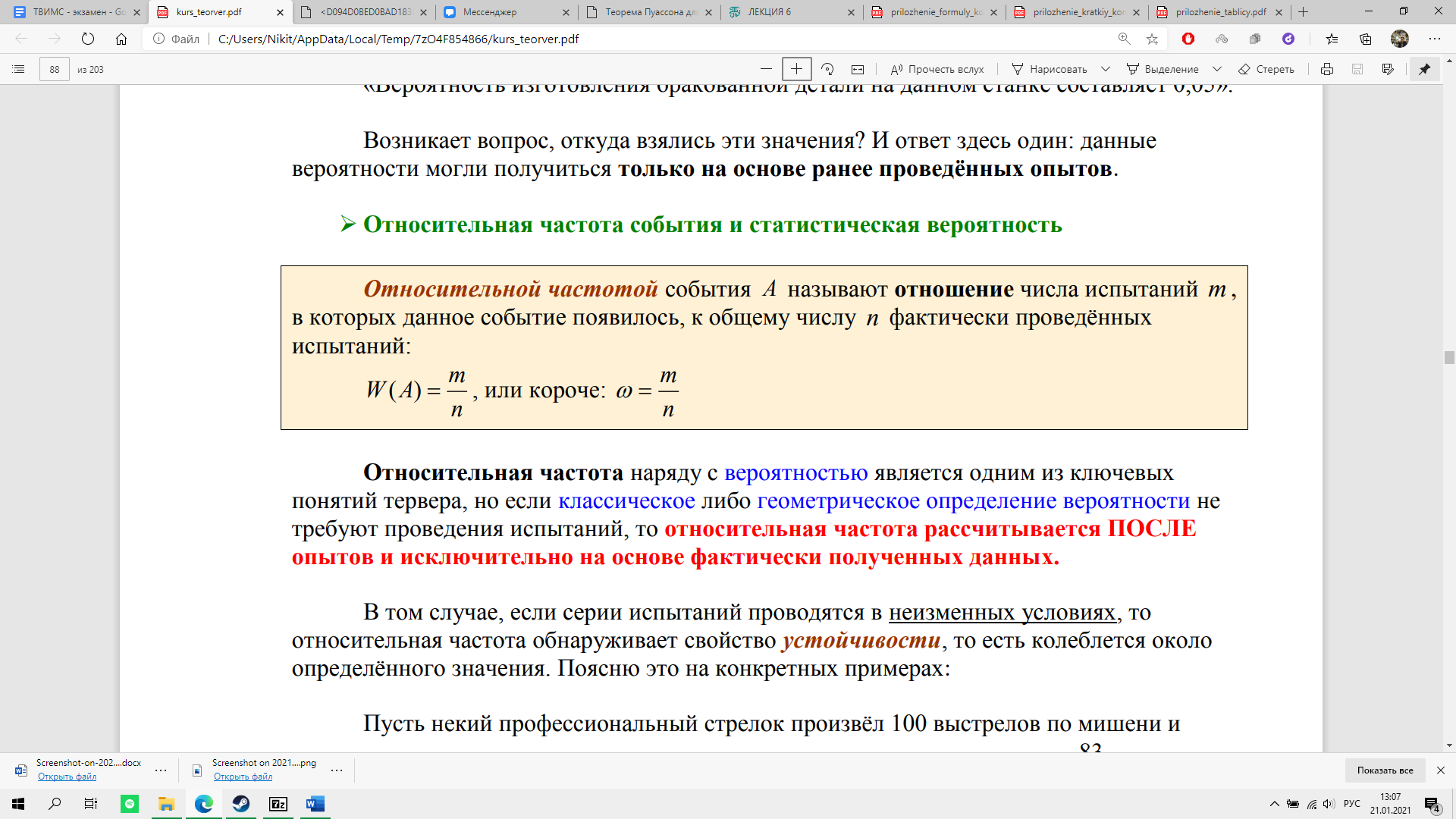Zoom in with the plus button
Viewport: 1456px width, 819px height.
coord(796,69)
